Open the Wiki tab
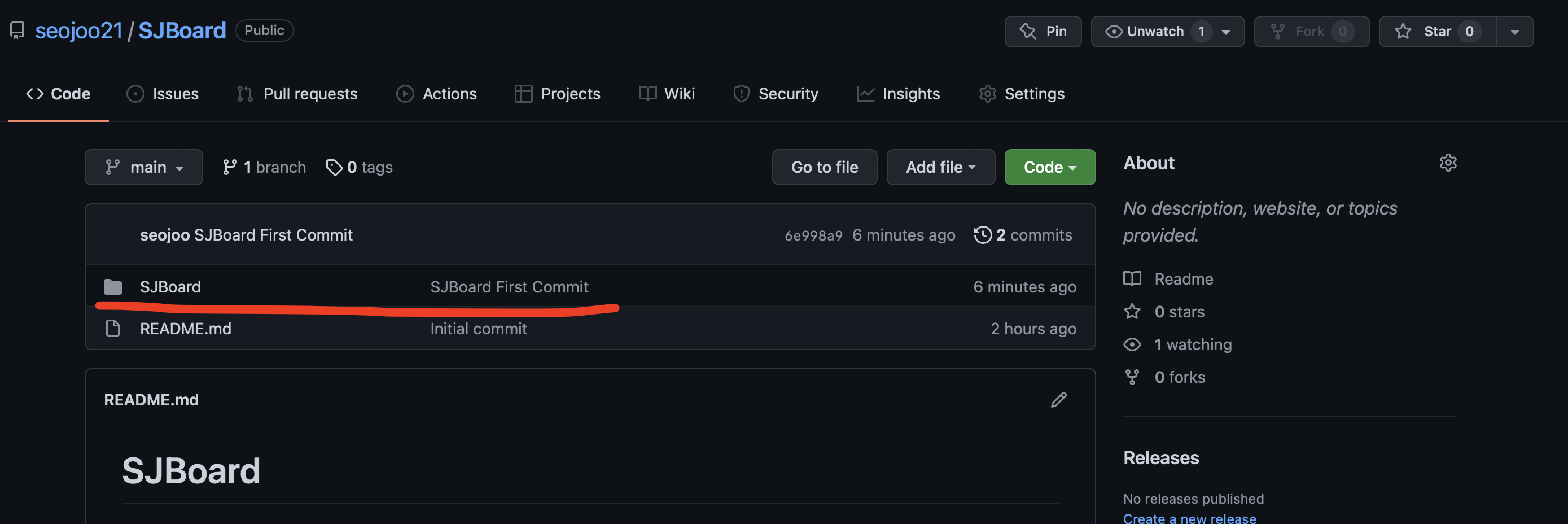Viewport: 1568px width, 524px height. pos(667,94)
